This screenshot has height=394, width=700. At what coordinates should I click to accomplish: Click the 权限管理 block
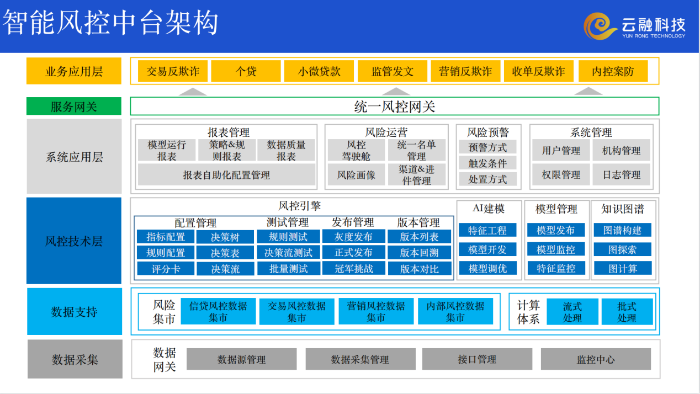tap(561, 174)
